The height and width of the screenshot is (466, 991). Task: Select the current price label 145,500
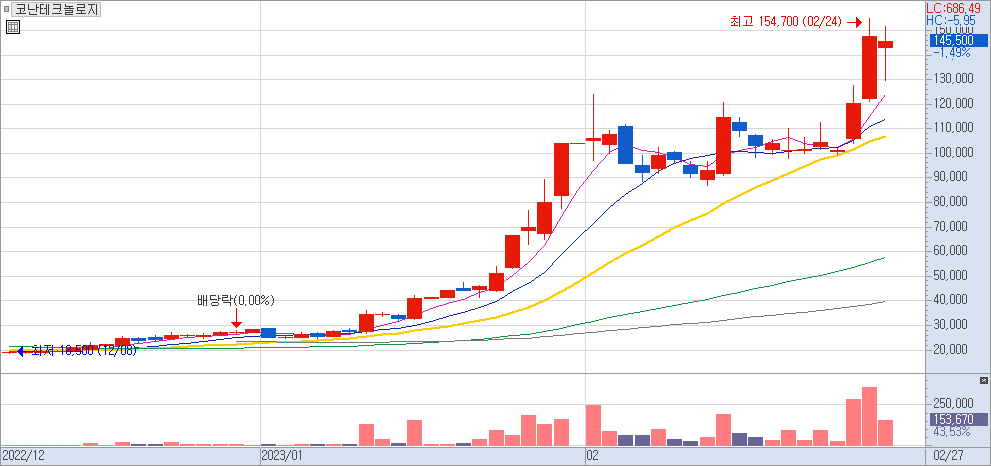point(959,40)
